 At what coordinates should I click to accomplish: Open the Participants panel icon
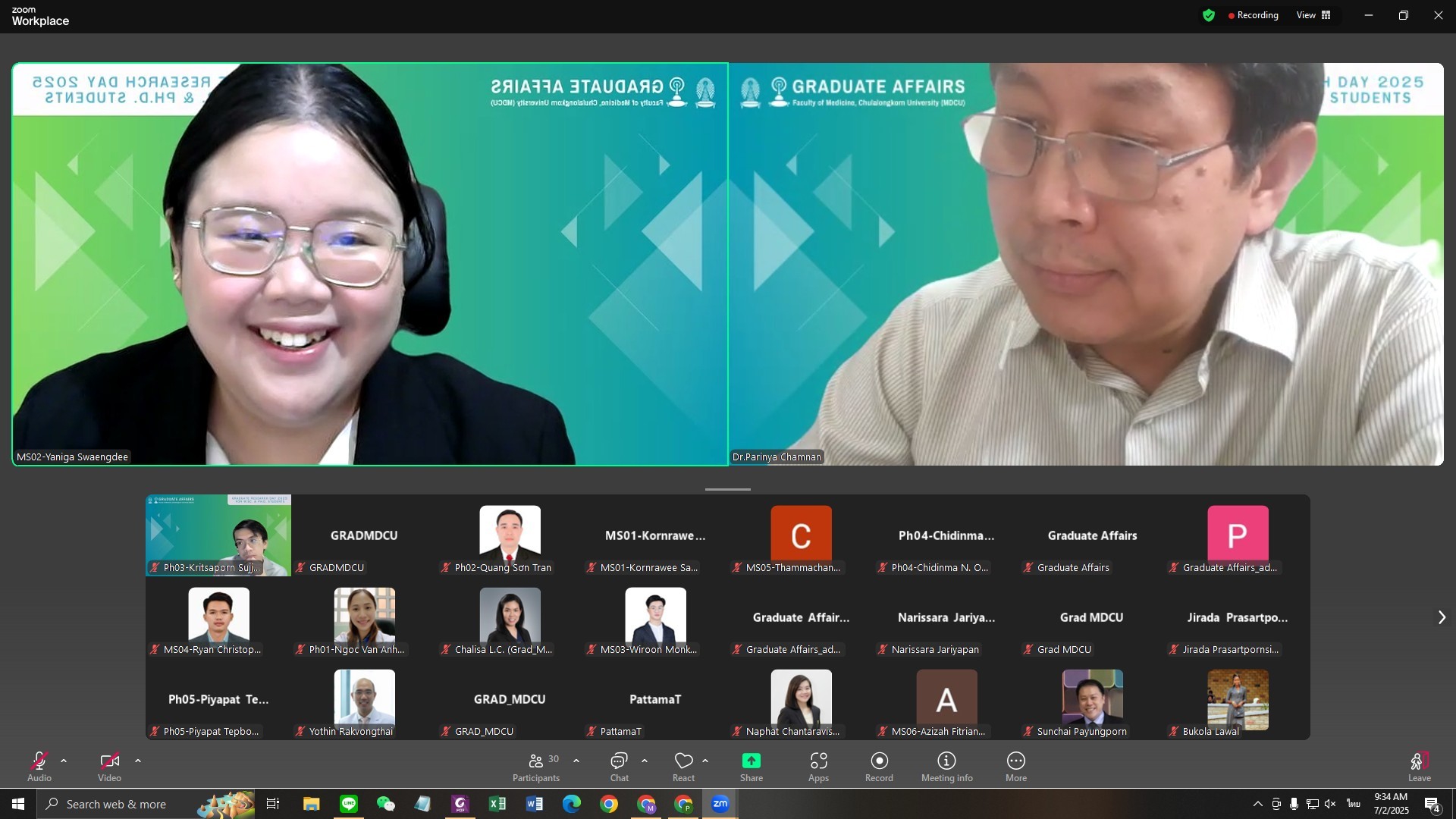(536, 761)
